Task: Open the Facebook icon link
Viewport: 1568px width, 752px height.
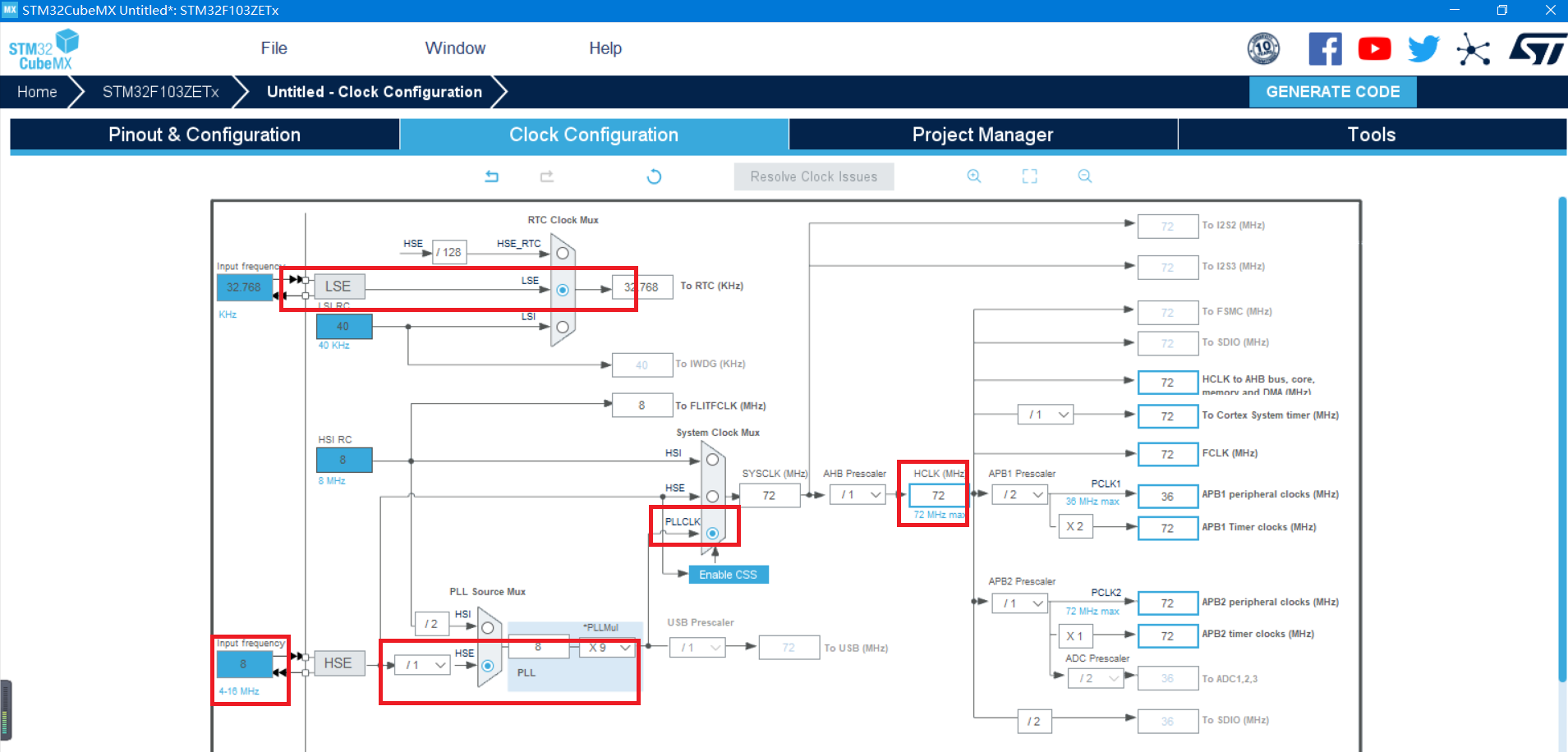Action: [x=1325, y=49]
